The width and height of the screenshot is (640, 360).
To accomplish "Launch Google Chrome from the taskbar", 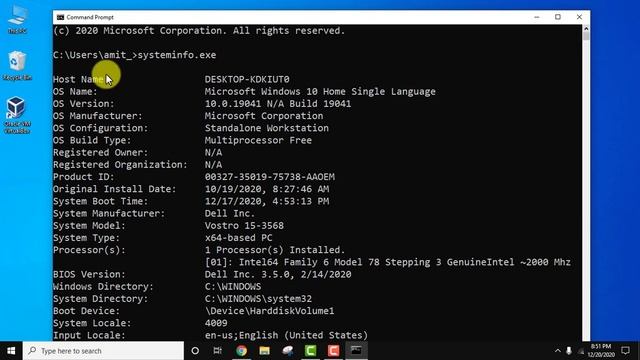I will tap(241, 351).
